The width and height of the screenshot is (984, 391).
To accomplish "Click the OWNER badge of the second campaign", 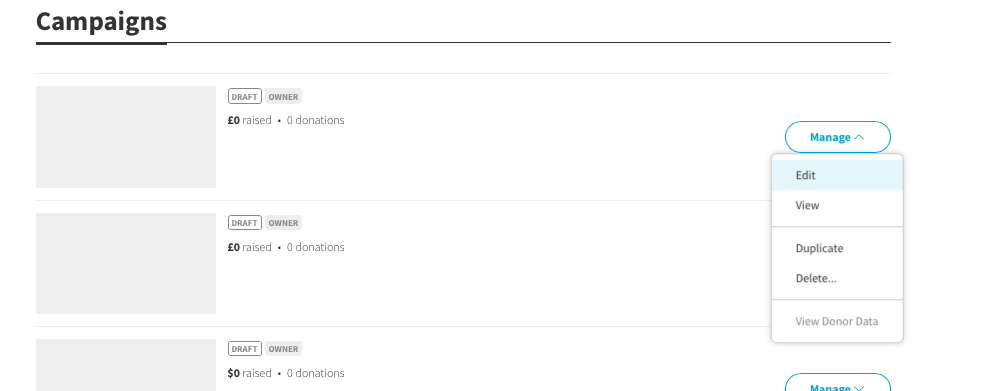I will (283, 223).
